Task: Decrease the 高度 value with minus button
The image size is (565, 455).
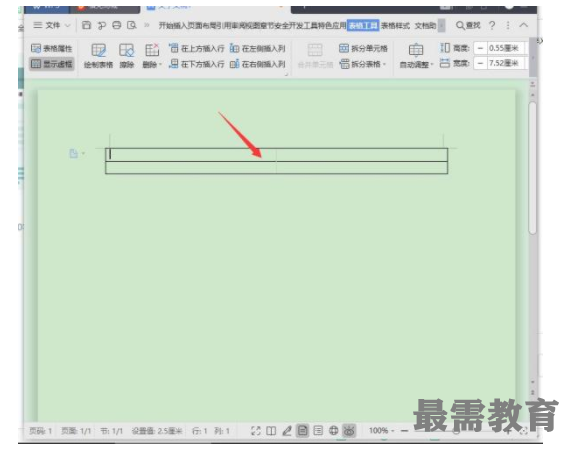Action: point(480,48)
